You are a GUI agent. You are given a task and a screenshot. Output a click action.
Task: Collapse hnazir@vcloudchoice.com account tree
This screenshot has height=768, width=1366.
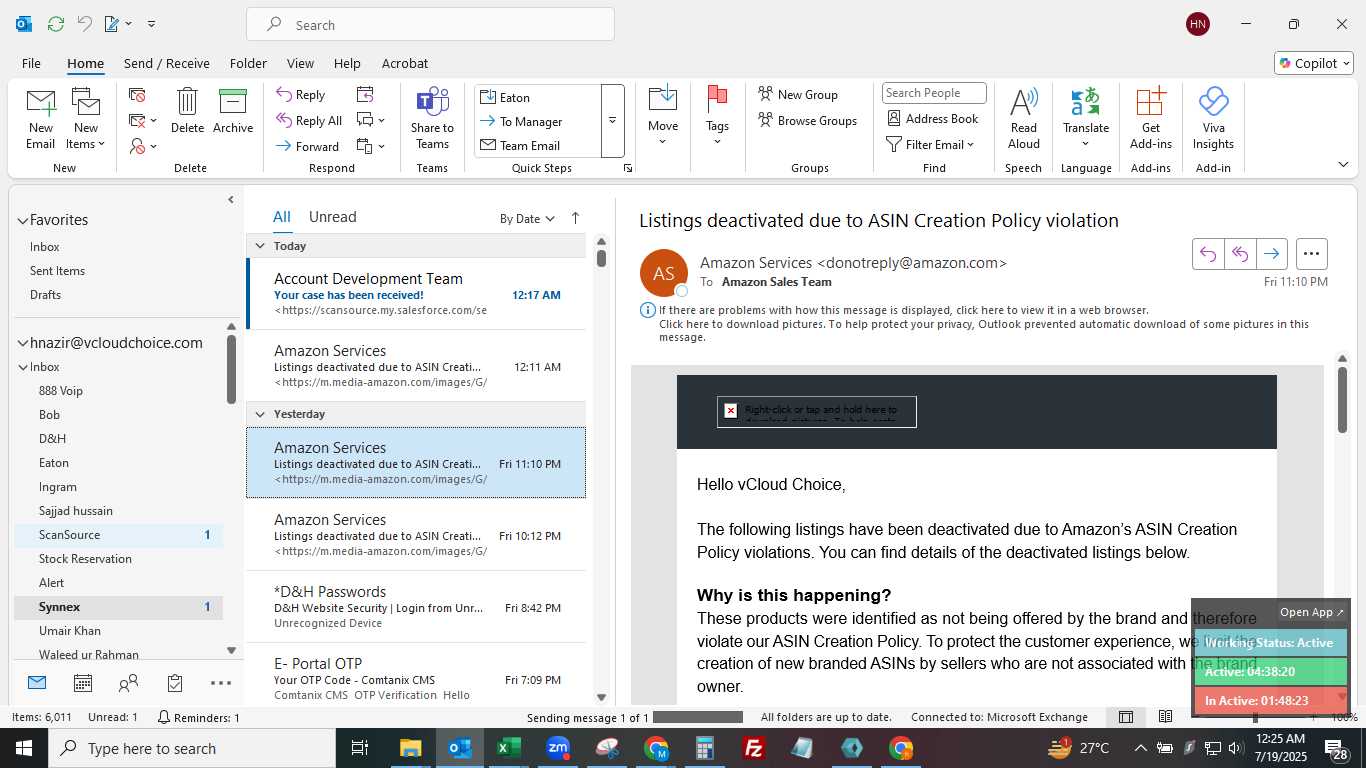pyautogui.click(x=22, y=343)
